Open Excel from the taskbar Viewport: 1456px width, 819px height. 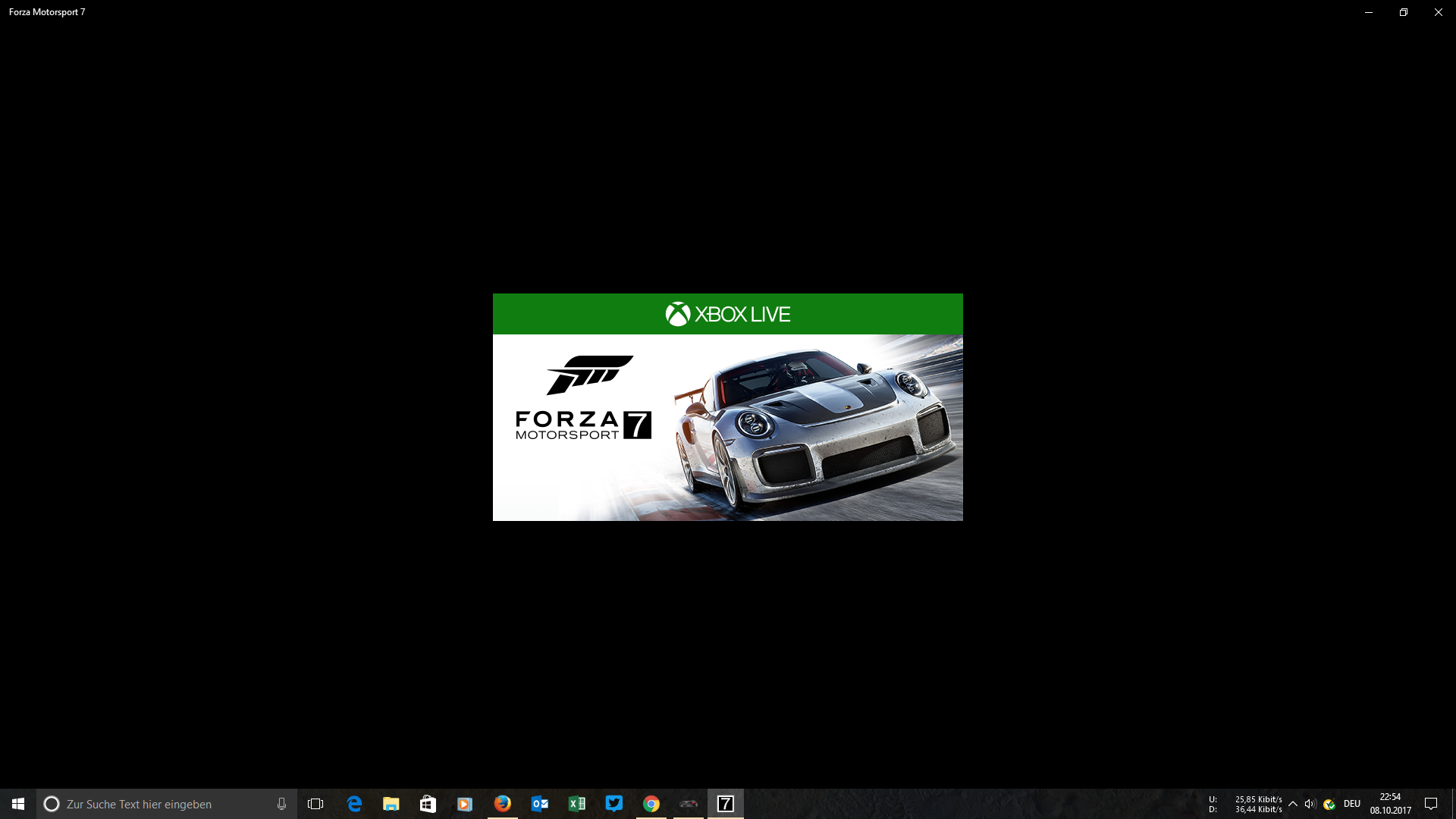[x=576, y=804]
